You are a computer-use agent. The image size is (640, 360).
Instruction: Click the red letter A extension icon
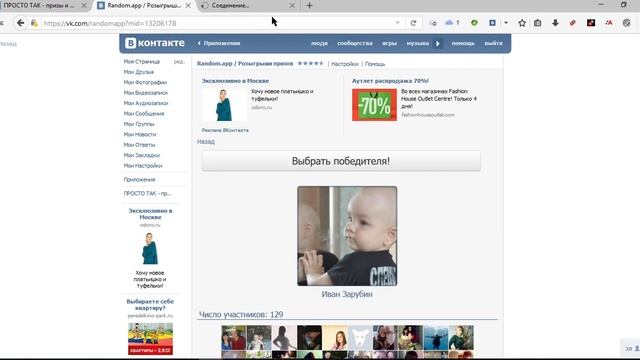pos(609,23)
